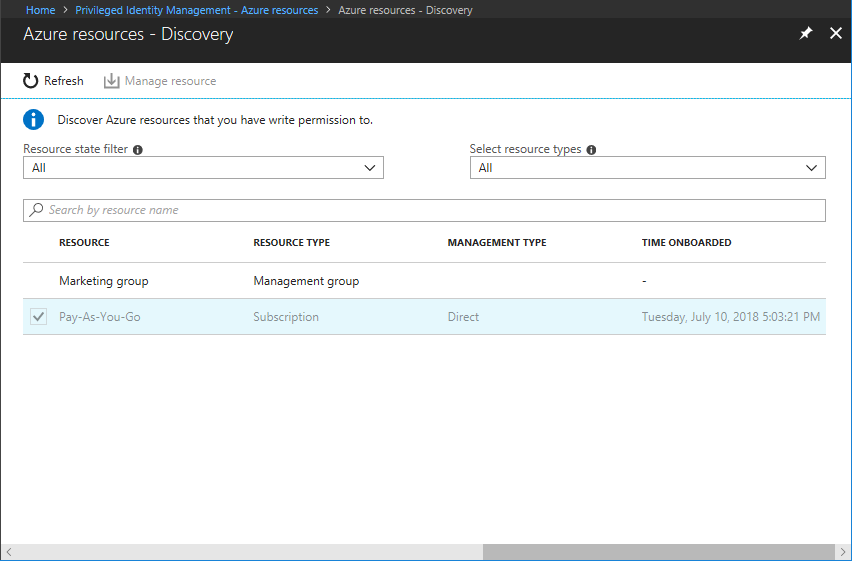Click the Select resource types info icon
The width and height of the screenshot is (852, 561).
592,150
